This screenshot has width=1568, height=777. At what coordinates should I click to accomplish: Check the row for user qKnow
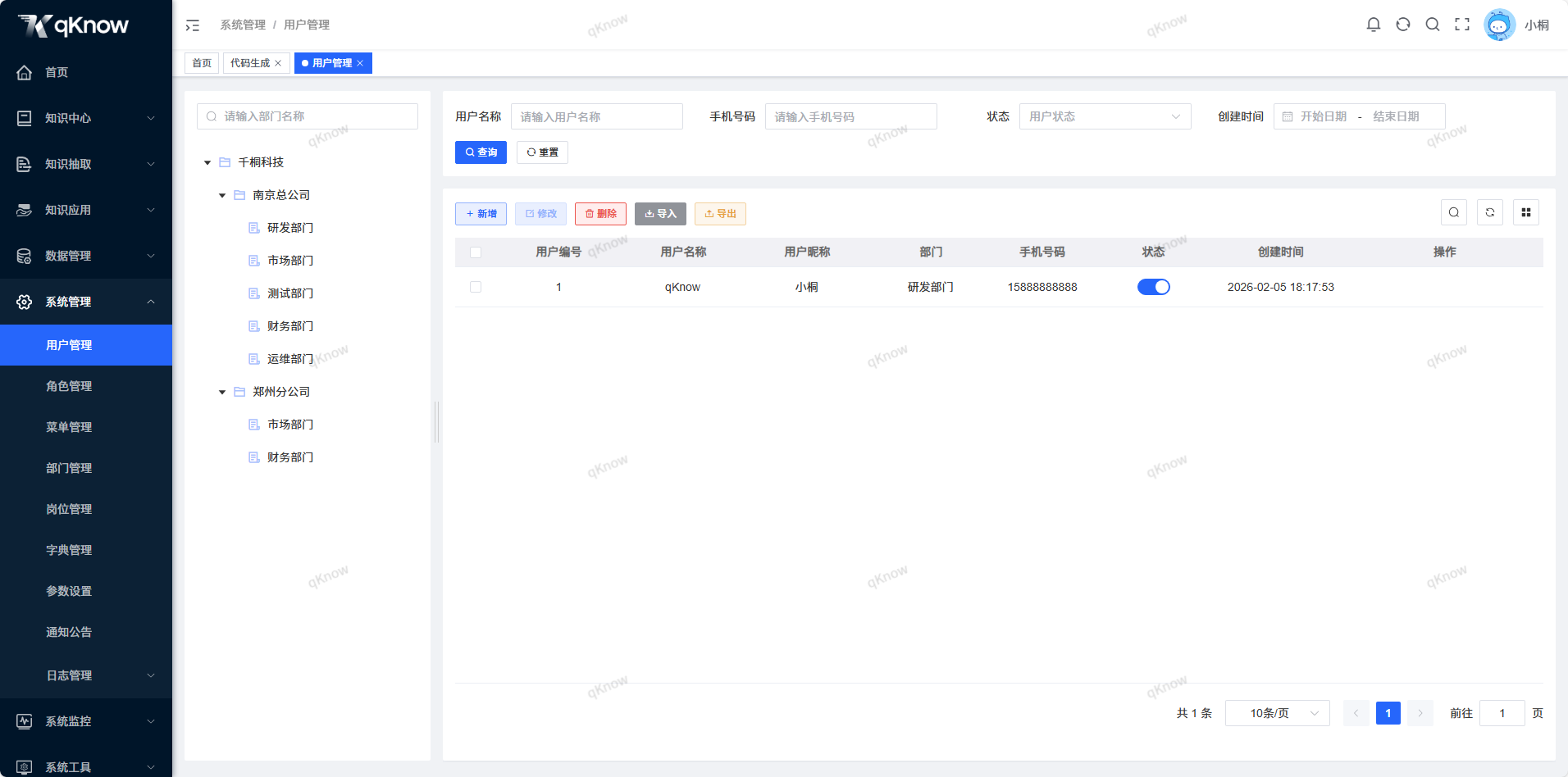pyautogui.click(x=476, y=287)
